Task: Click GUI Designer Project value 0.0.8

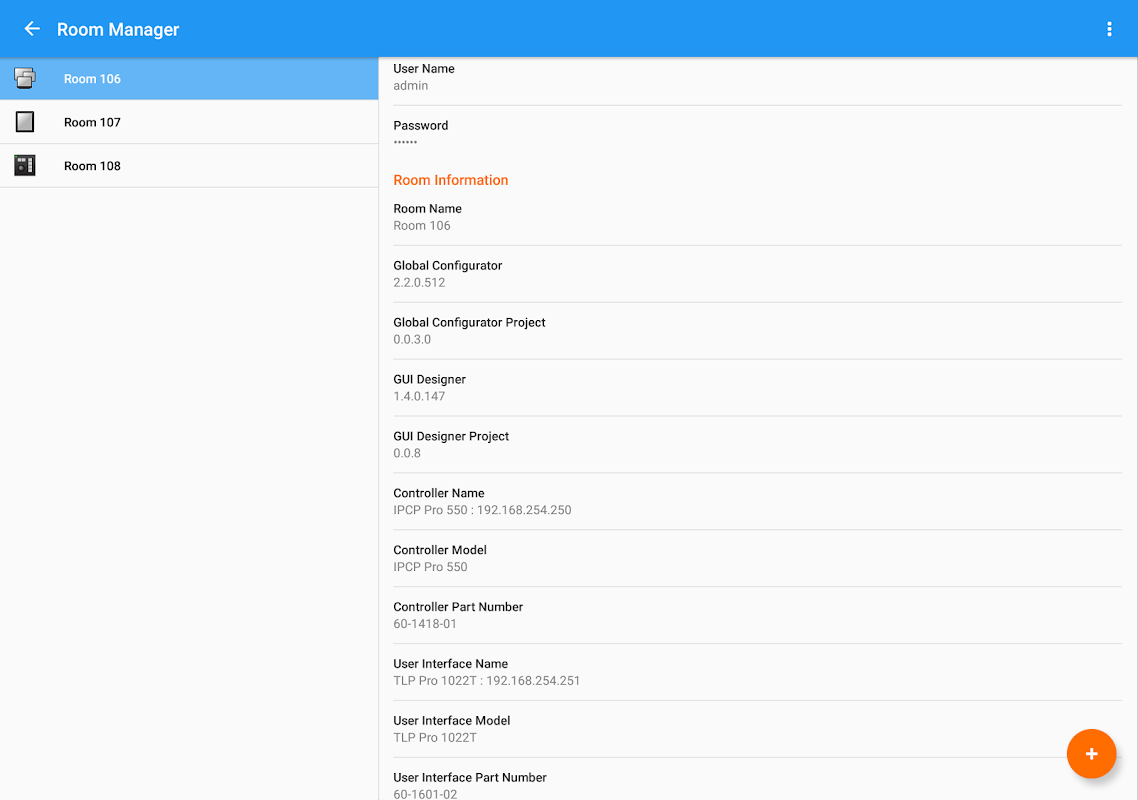Action: [x=758, y=444]
